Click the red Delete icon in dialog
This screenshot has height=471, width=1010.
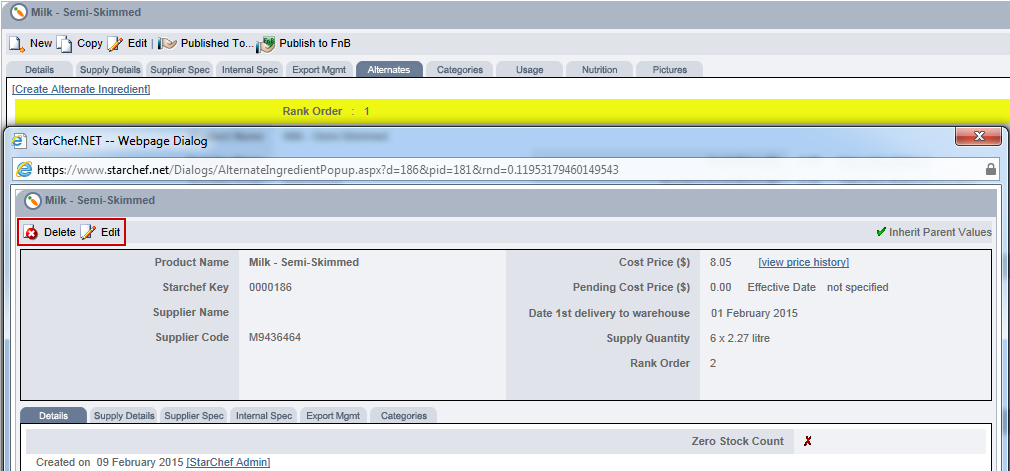pos(31,233)
